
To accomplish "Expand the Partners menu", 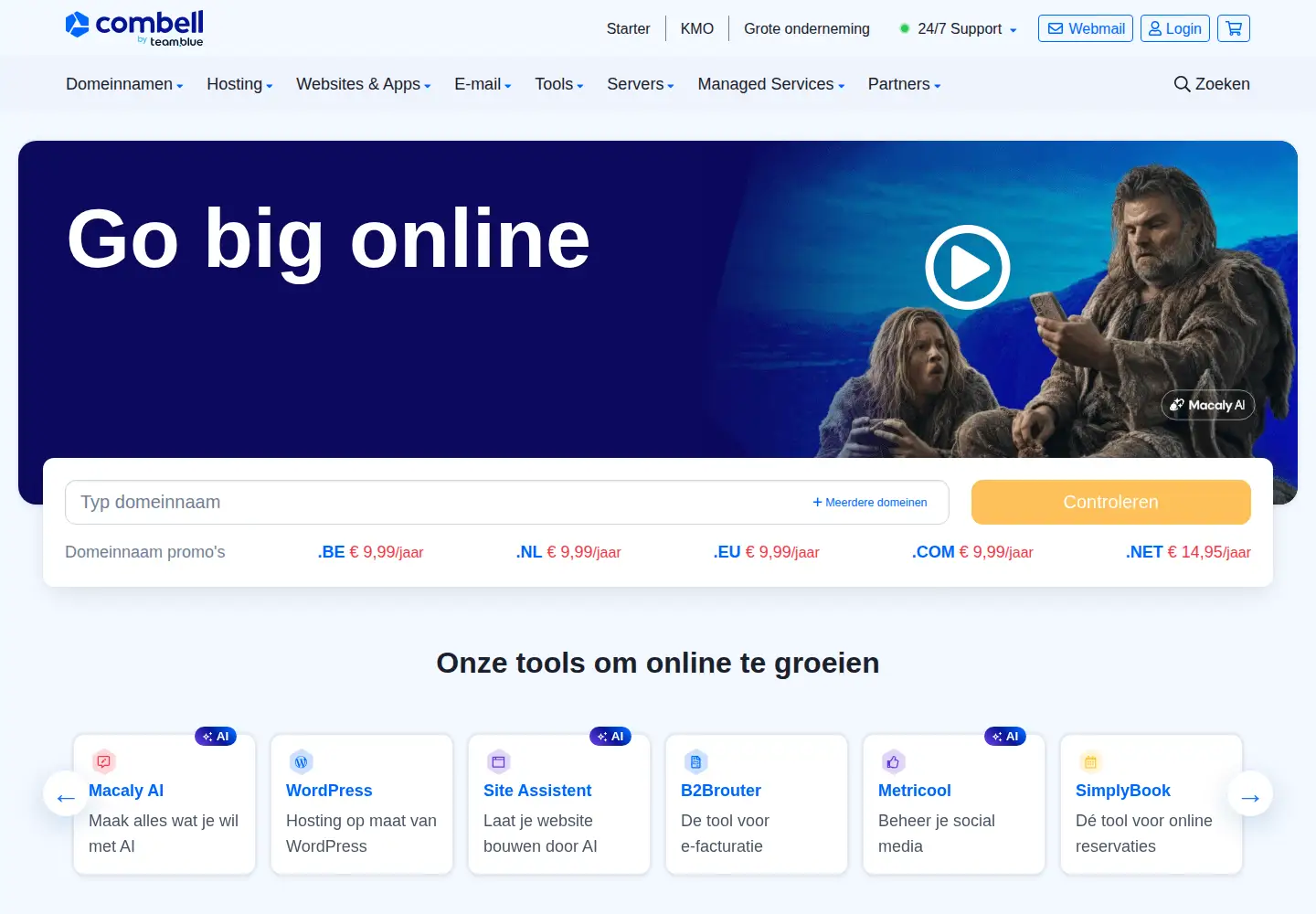I will click(904, 84).
